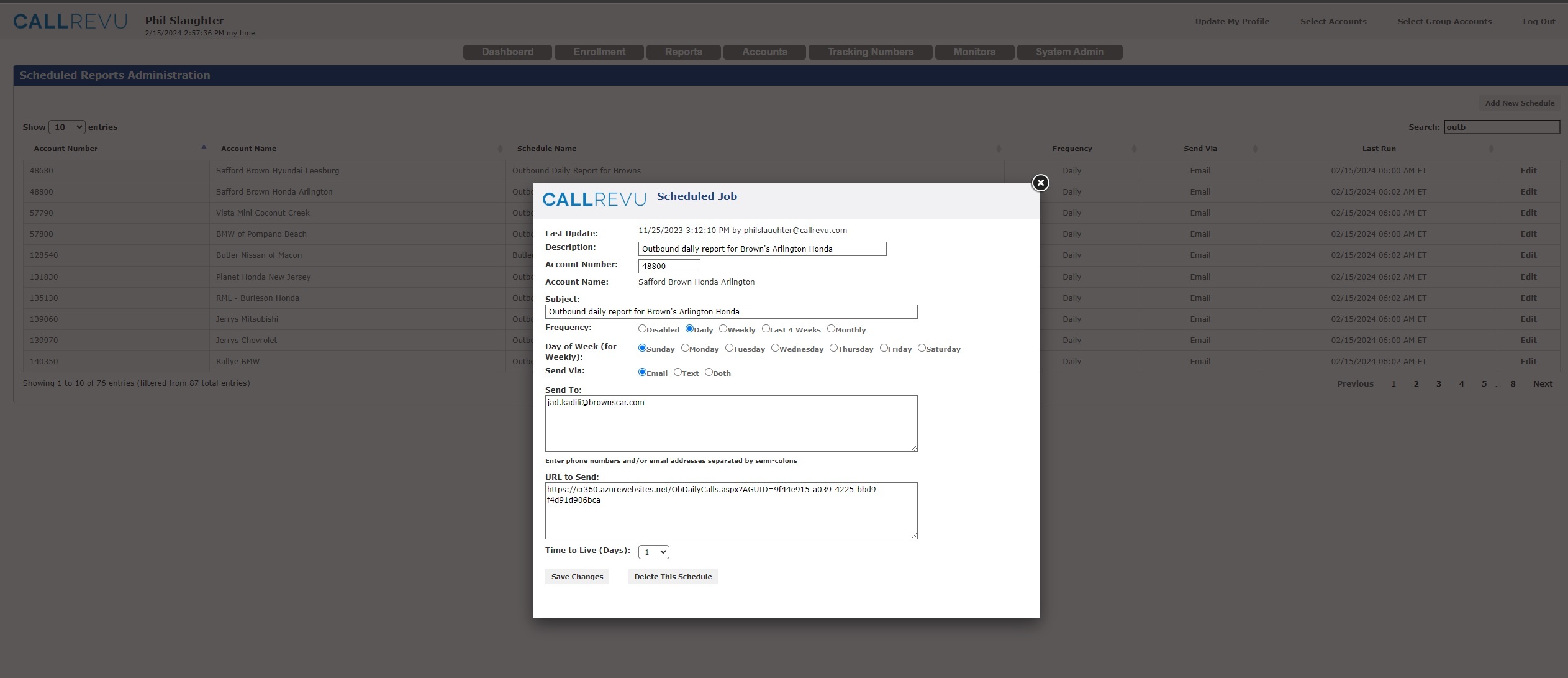Jump to page 8 of results
The width and height of the screenshot is (1568, 678).
pyautogui.click(x=1513, y=383)
